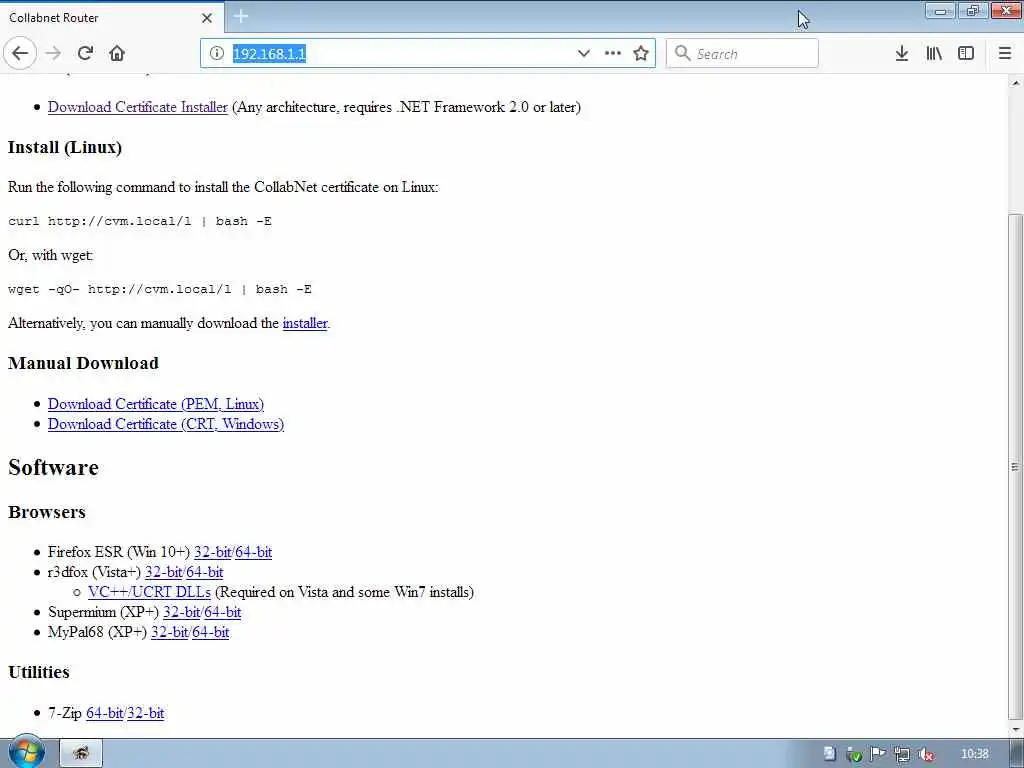The image size is (1024, 768).
Task: Click the vertical scrollbar thumb
Action: pos(1016,466)
